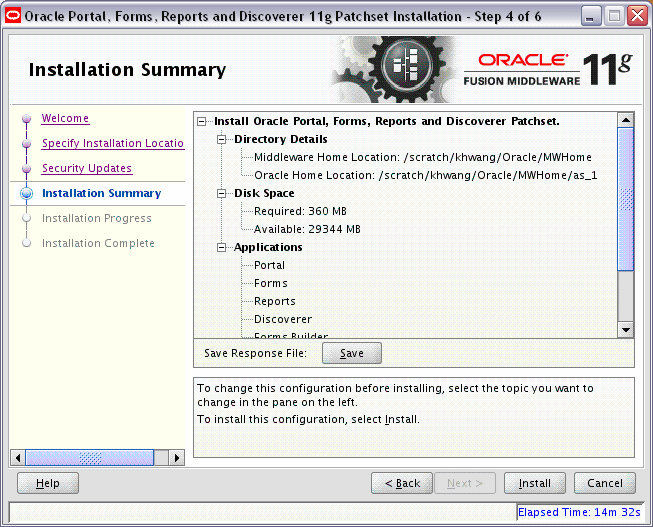This screenshot has width=653, height=527.
Task: Minimize the installer window
Action: coord(590,17)
